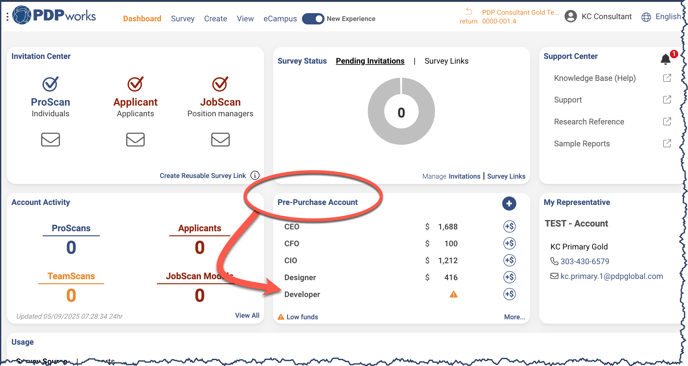Viewport: 688px width, 366px height.
Task: Open the JobScan envelope invitation icon
Action: pyautogui.click(x=220, y=140)
